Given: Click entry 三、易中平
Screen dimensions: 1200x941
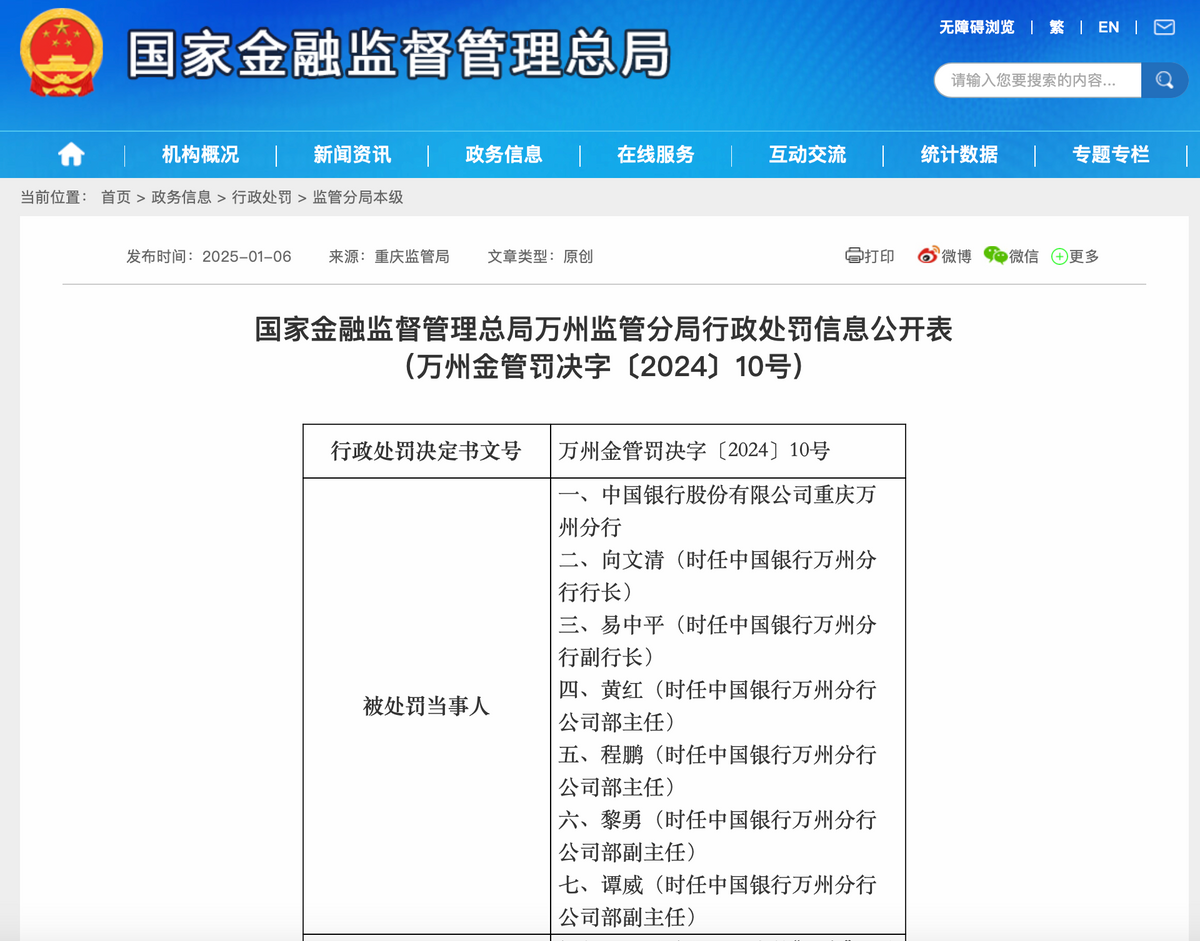Looking at the screenshot, I should 718,641.
